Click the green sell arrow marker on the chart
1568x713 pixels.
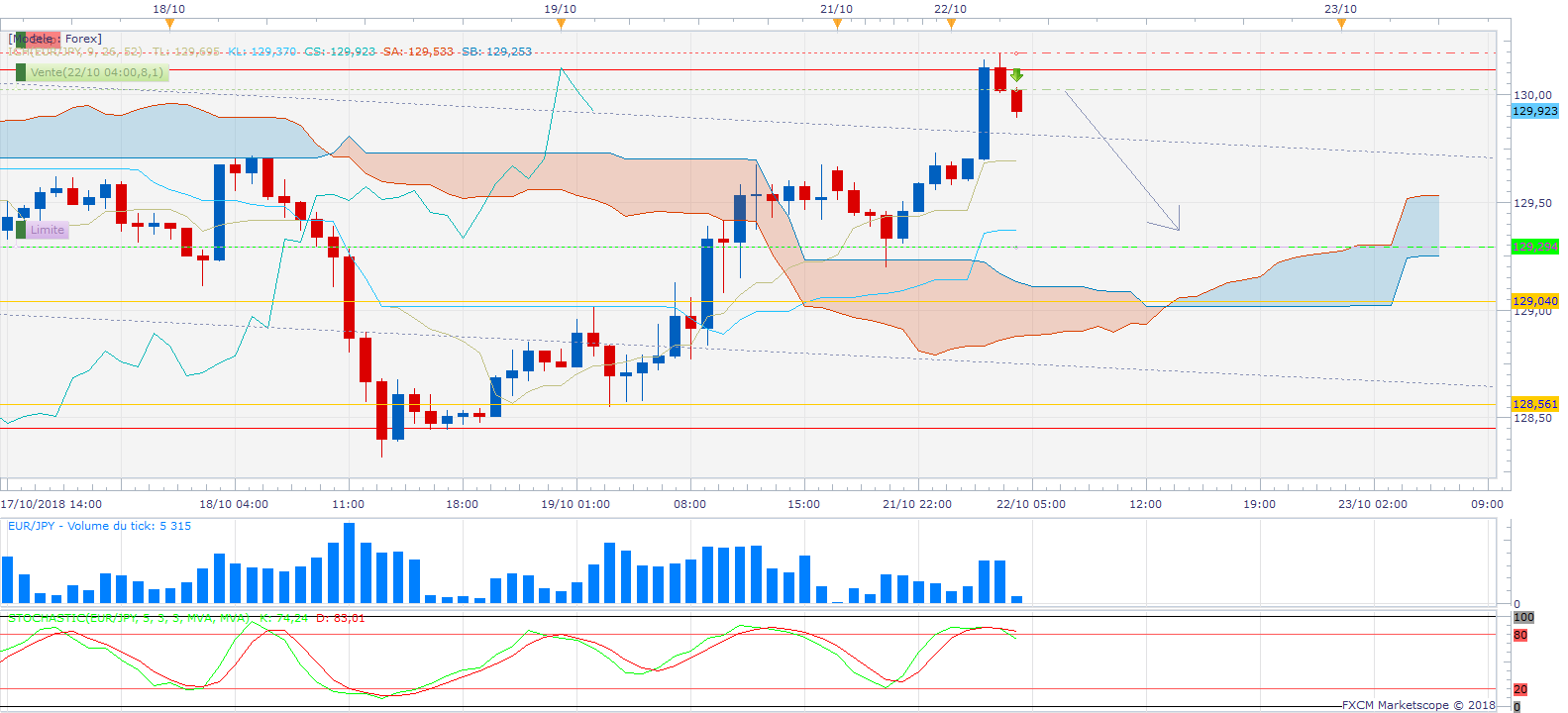(x=1016, y=75)
